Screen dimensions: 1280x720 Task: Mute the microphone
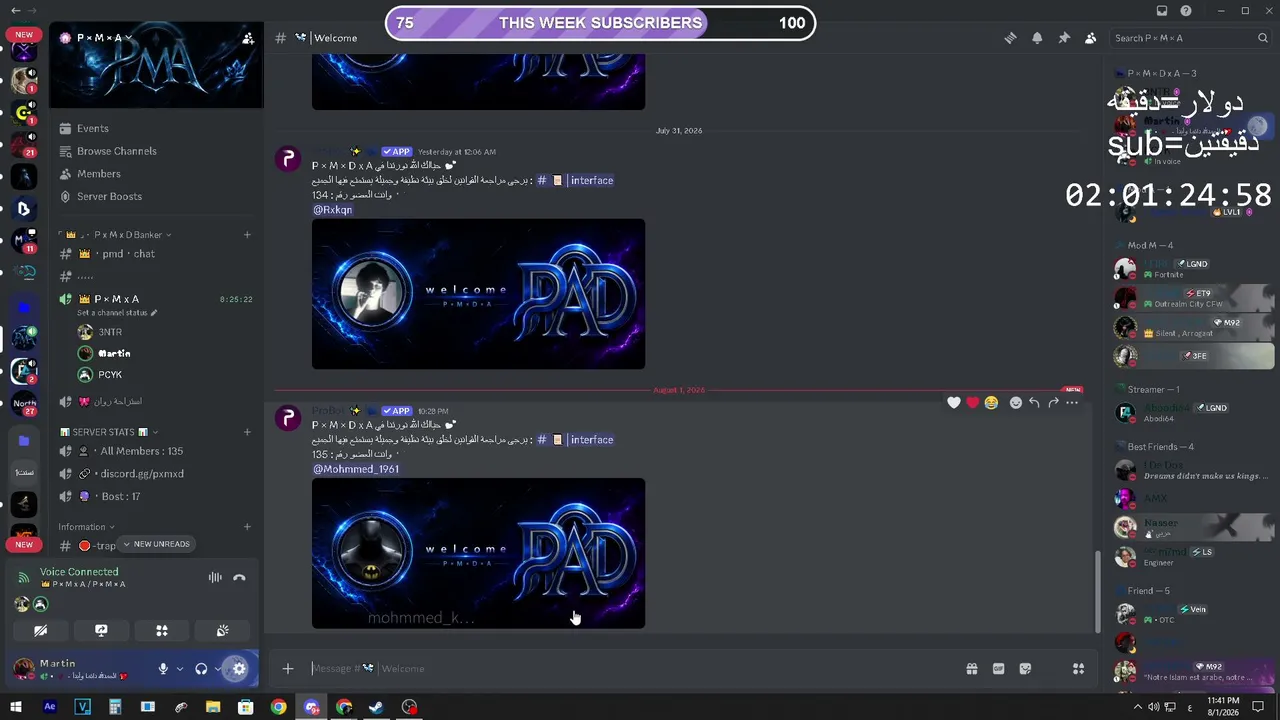[x=163, y=669]
